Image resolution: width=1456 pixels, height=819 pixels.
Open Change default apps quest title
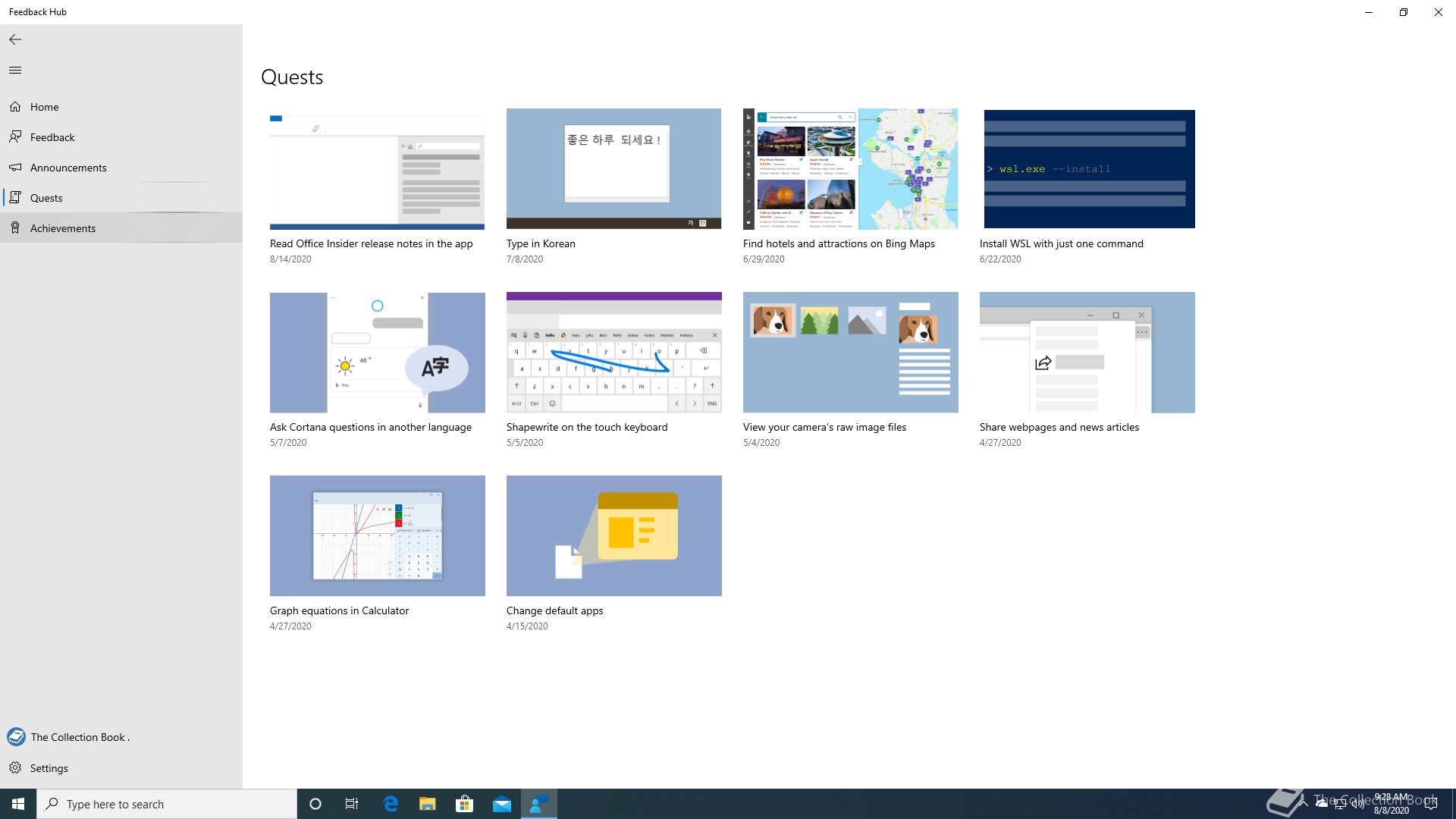pyautogui.click(x=555, y=610)
